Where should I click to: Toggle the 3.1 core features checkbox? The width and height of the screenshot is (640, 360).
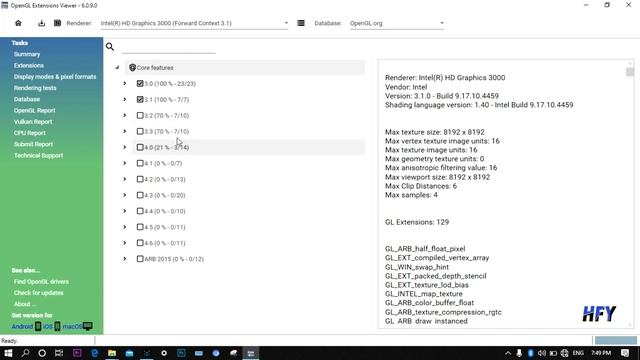click(x=140, y=100)
